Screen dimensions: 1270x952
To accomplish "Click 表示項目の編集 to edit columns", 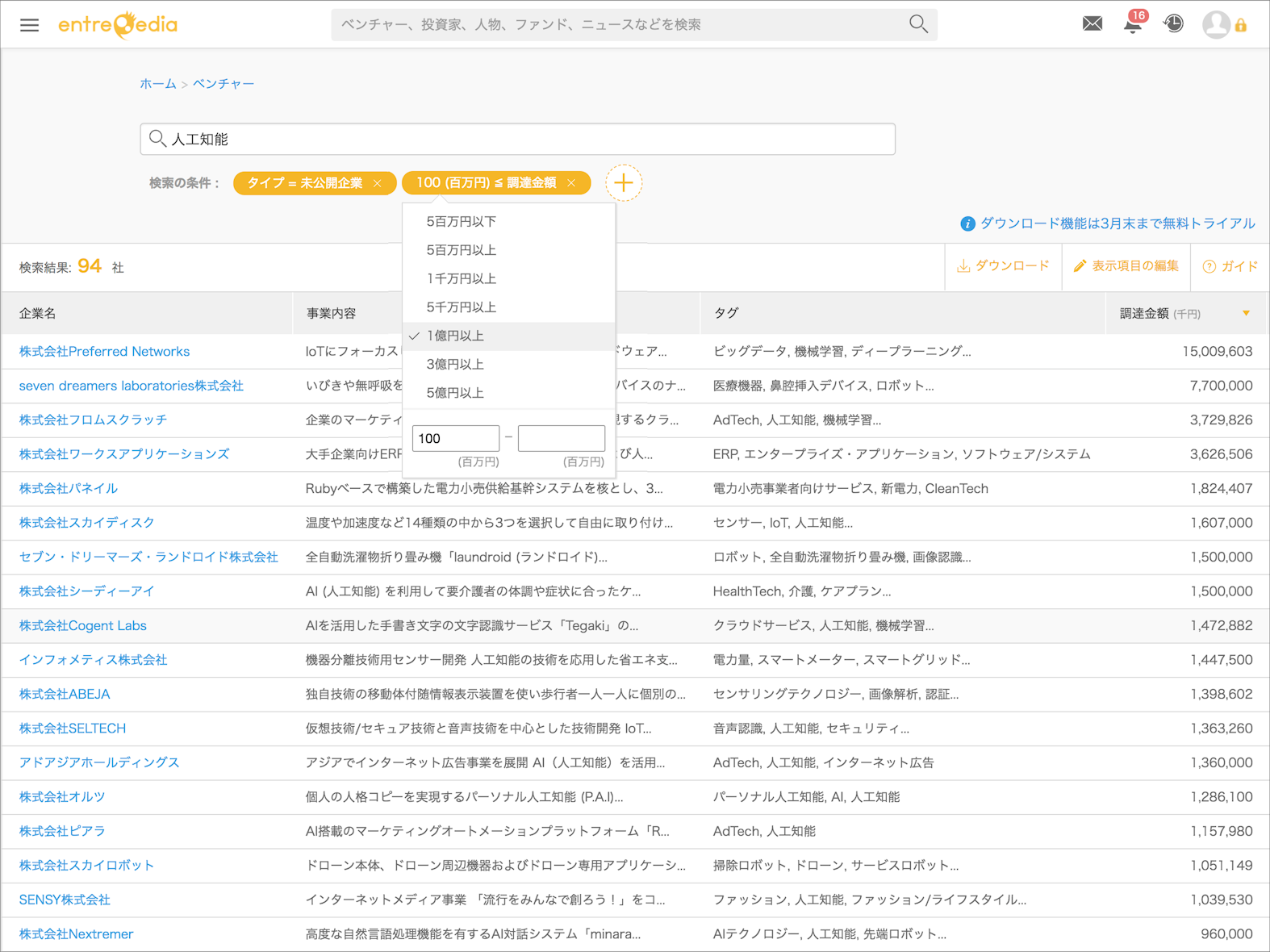I will [1126, 266].
